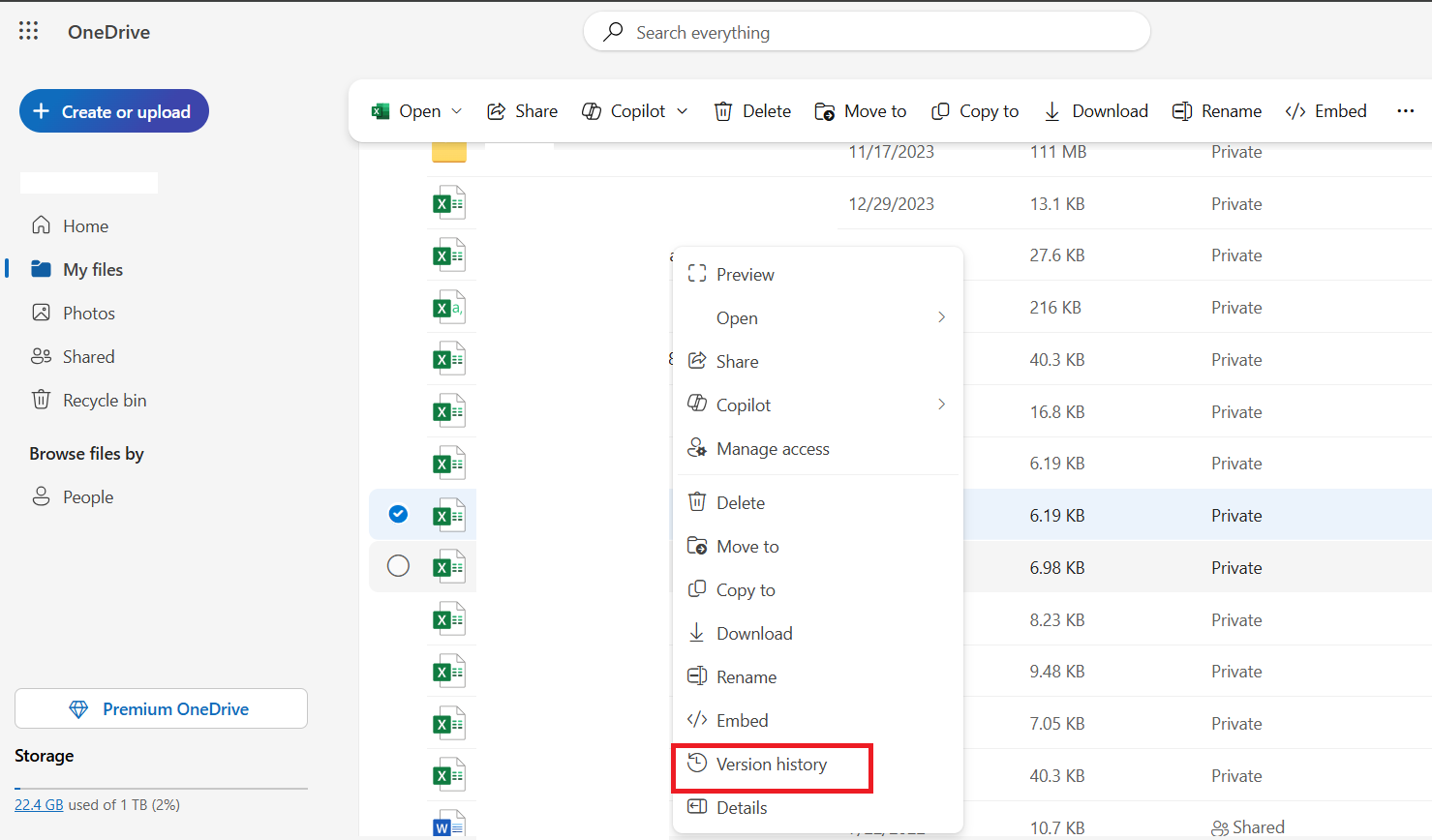Click the 8.23 KB size cell
The width and height of the screenshot is (1432, 840).
click(1057, 619)
